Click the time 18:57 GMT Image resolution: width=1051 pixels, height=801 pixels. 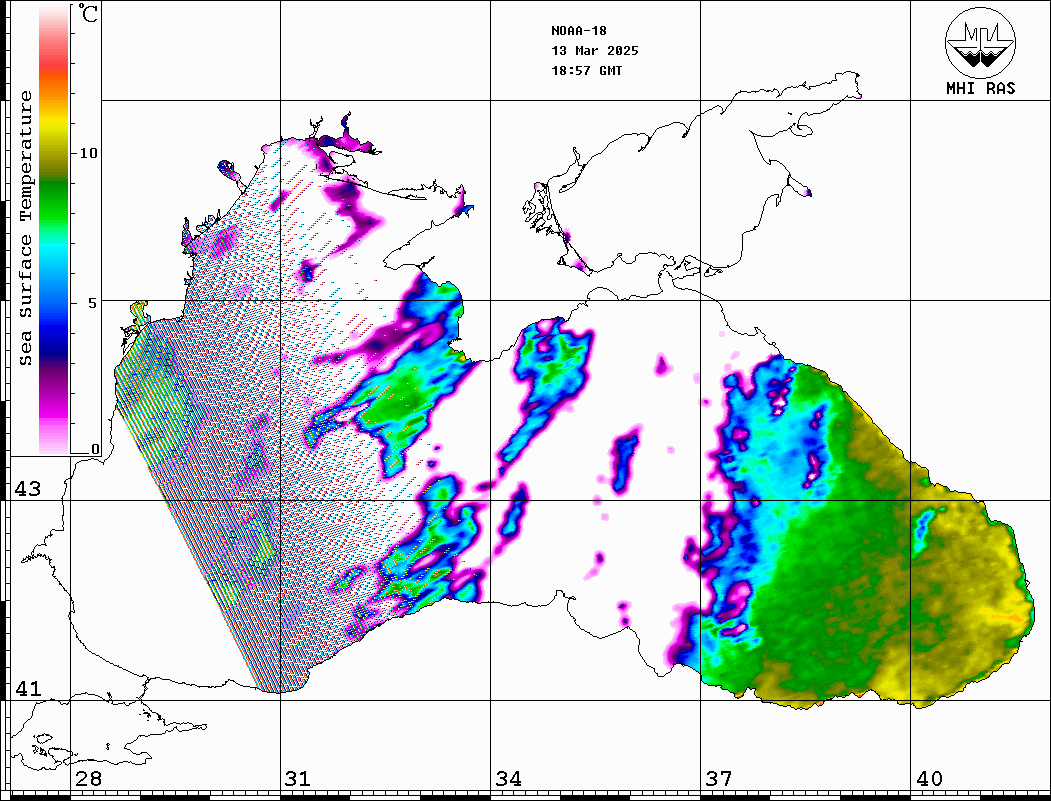pos(586,71)
